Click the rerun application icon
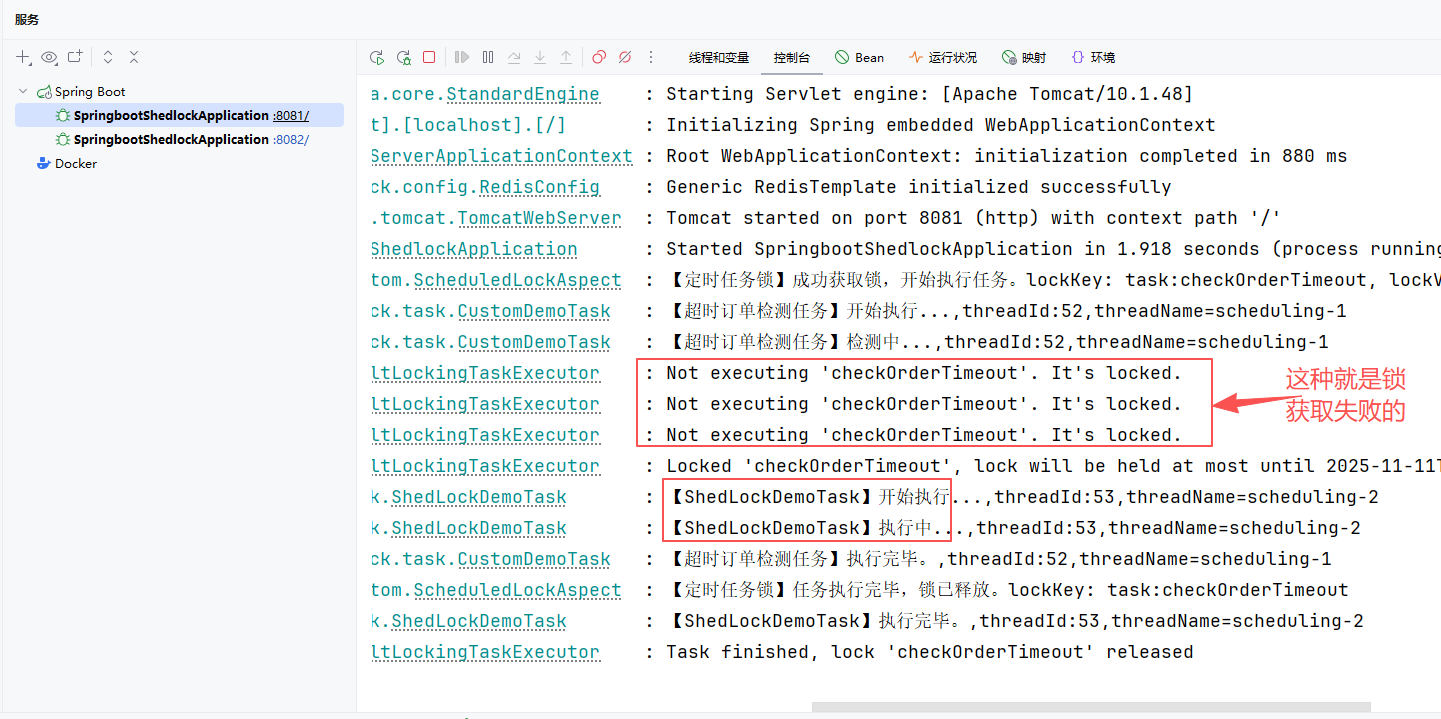 (x=377, y=58)
